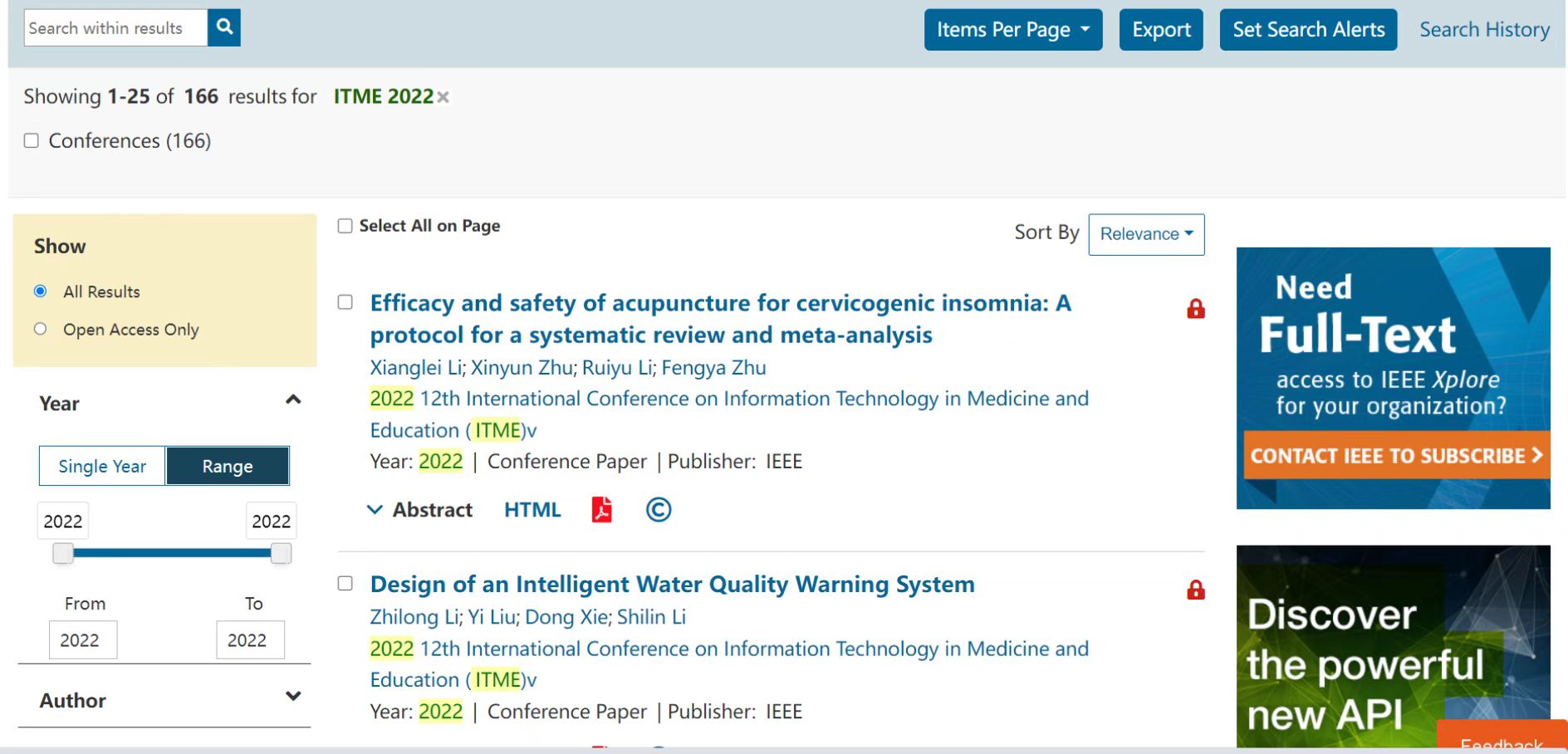The height and width of the screenshot is (754, 1568).
Task: Click lock icon beside the acupuncture paper
Action: [1195, 309]
